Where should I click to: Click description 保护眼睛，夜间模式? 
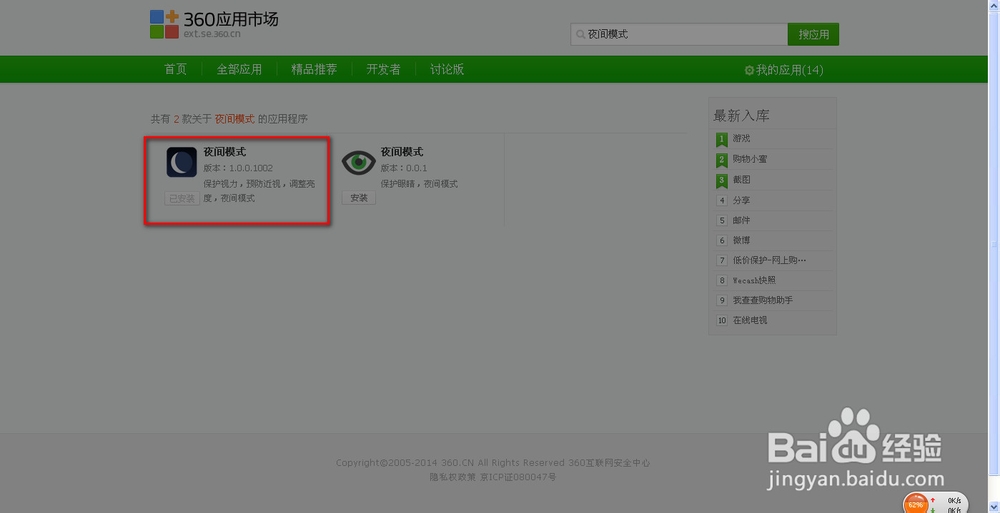click(x=419, y=184)
